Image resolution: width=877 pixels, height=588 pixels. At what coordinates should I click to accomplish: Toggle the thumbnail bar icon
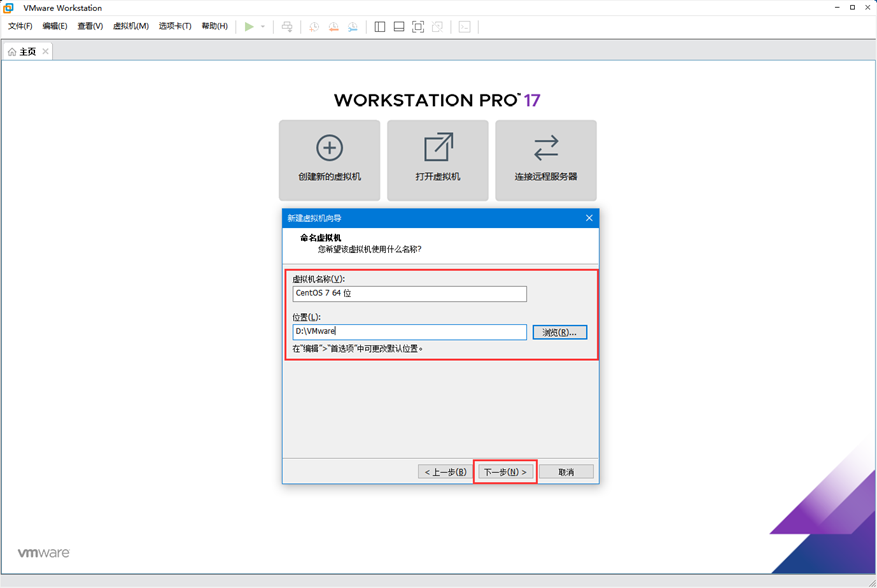pos(399,26)
